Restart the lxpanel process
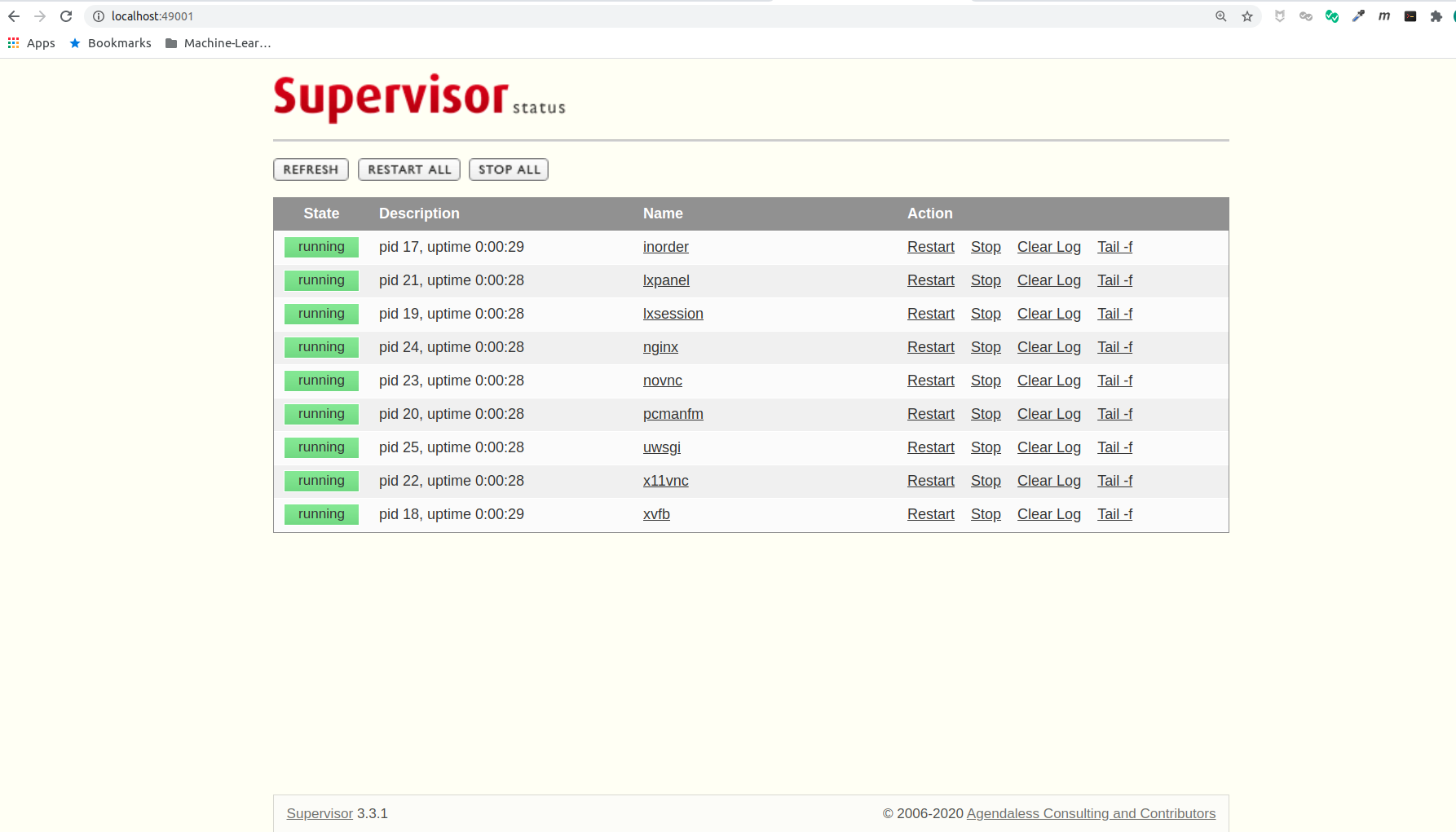The width and height of the screenshot is (1456, 832). (931, 280)
